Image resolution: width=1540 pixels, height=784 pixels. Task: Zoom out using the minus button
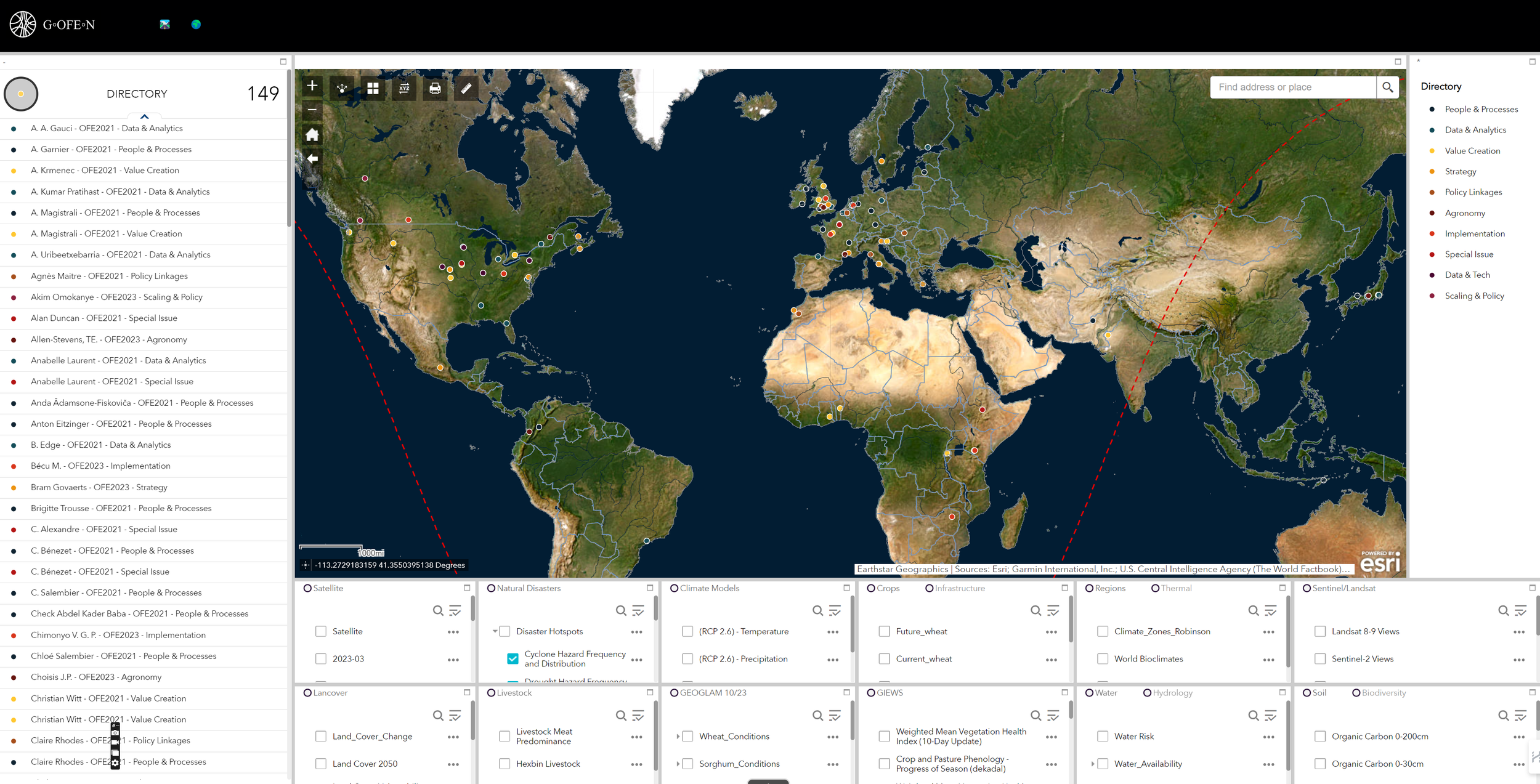(x=312, y=110)
